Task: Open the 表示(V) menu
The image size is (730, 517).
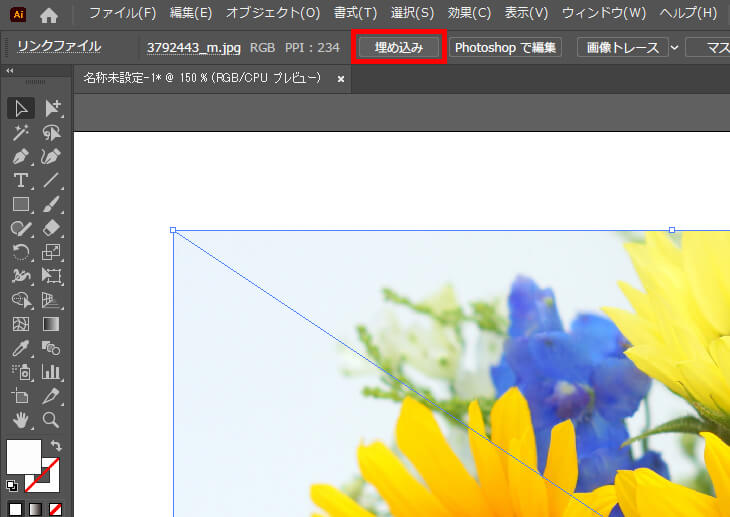Action: (527, 13)
